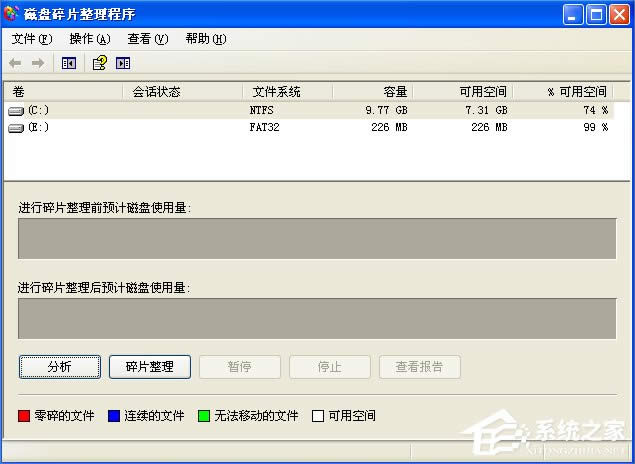Screen dimensions: 635x464
Task: Toggle the console tree pane icon
Action: click(69, 63)
